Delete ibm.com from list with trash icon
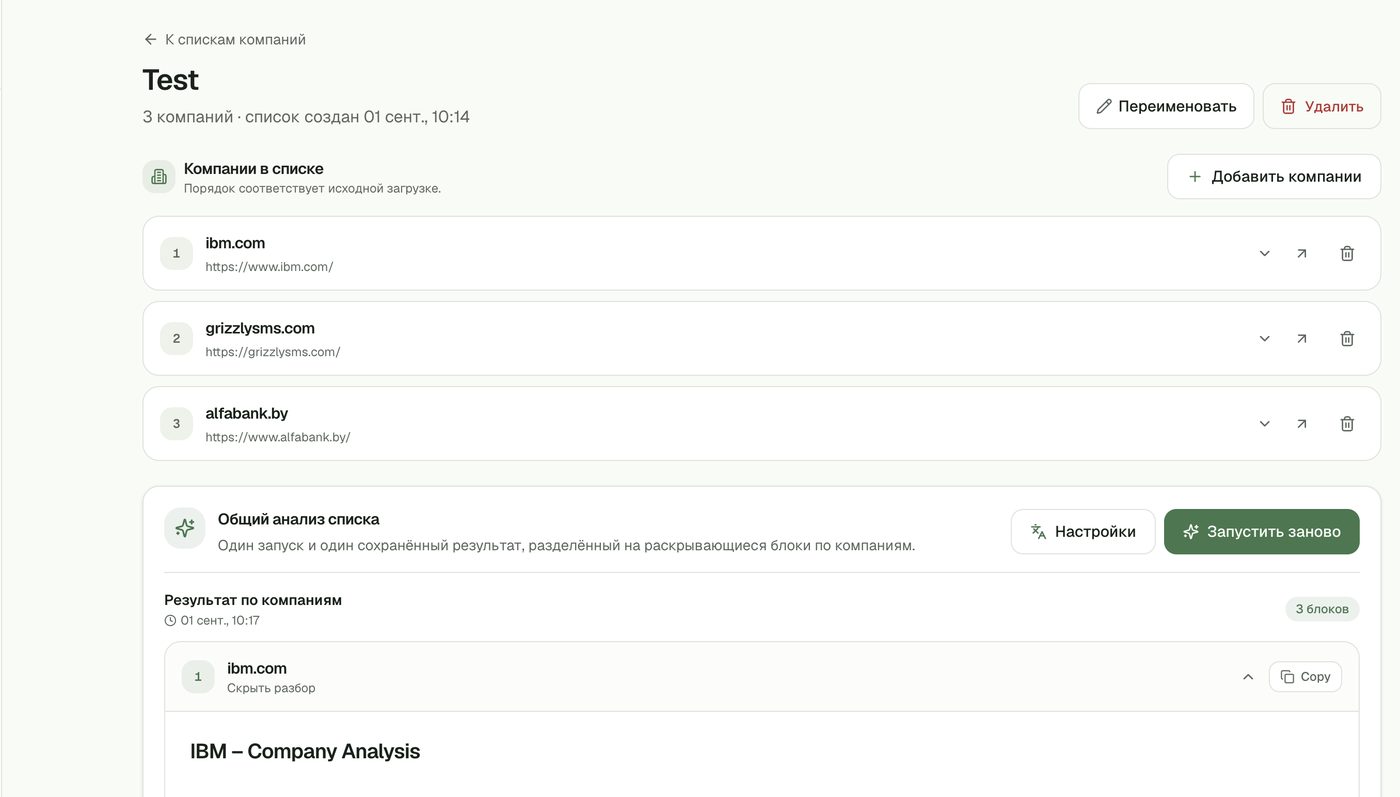1400x797 pixels. [1347, 254]
